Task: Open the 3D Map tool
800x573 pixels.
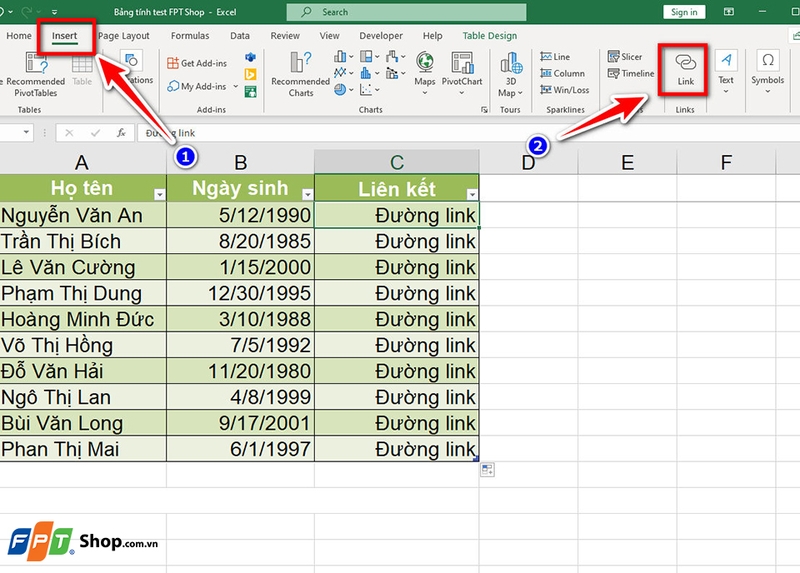Action: (511, 75)
